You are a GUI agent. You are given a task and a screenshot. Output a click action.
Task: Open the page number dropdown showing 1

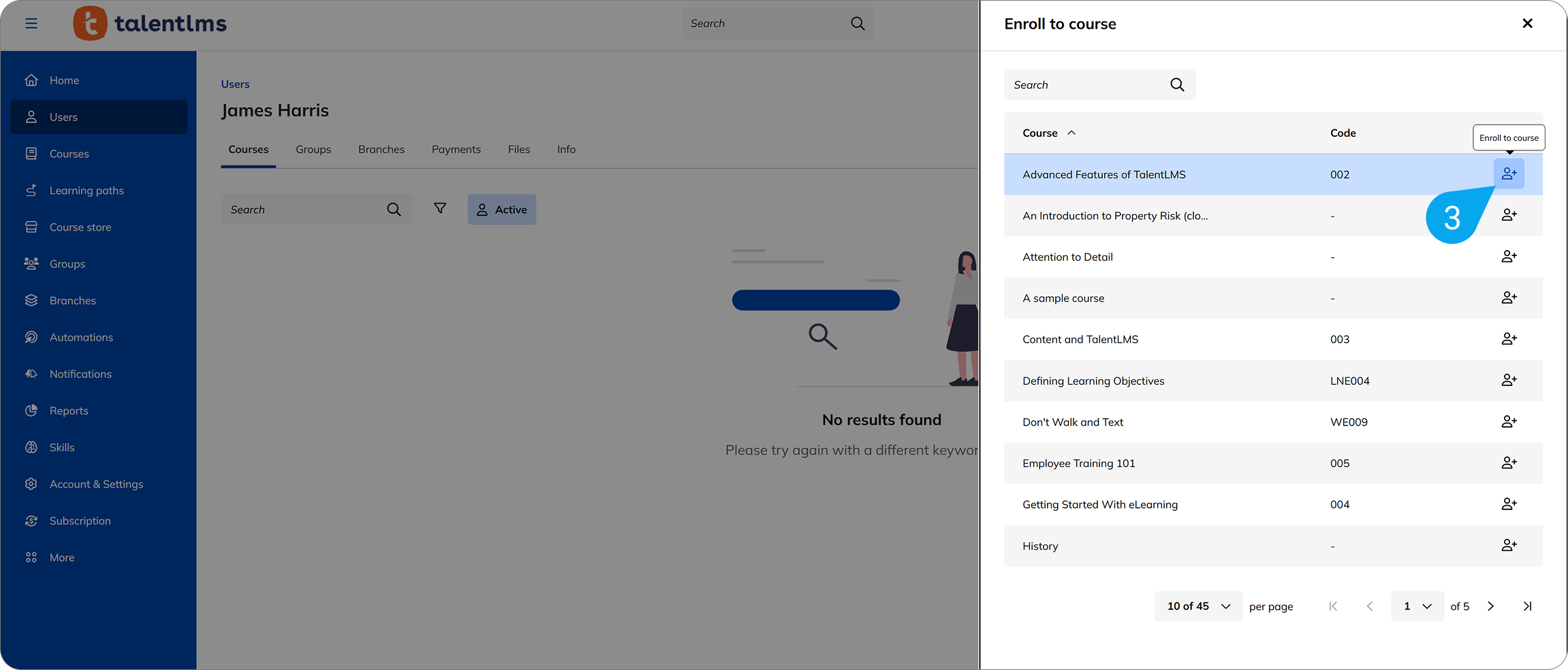pos(1417,606)
